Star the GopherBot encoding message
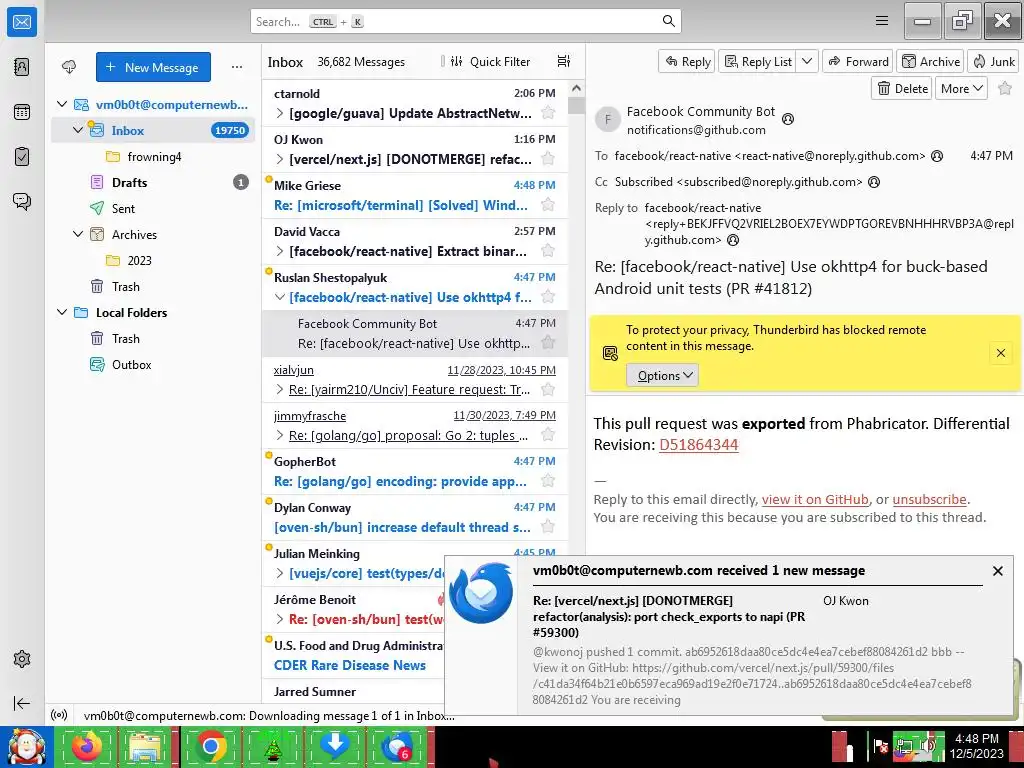This screenshot has width=1024, height=768. 548,481
